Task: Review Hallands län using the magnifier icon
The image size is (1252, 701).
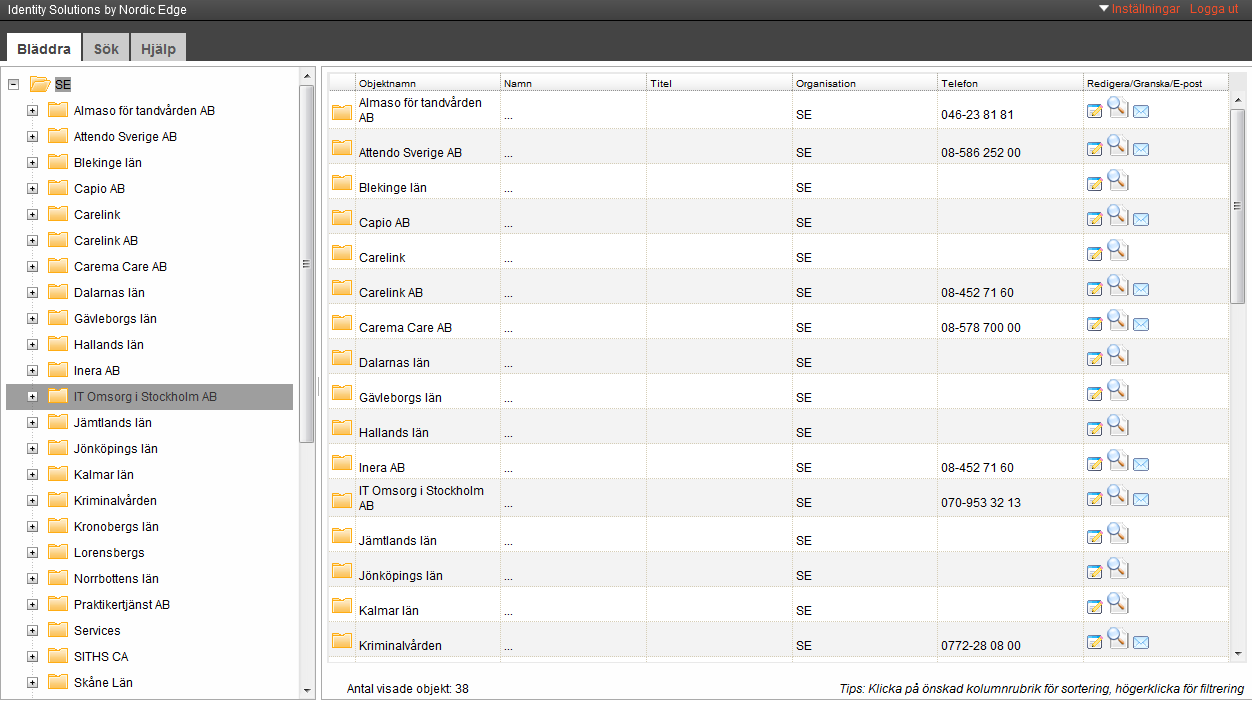Action: (x=1117, y=425)
